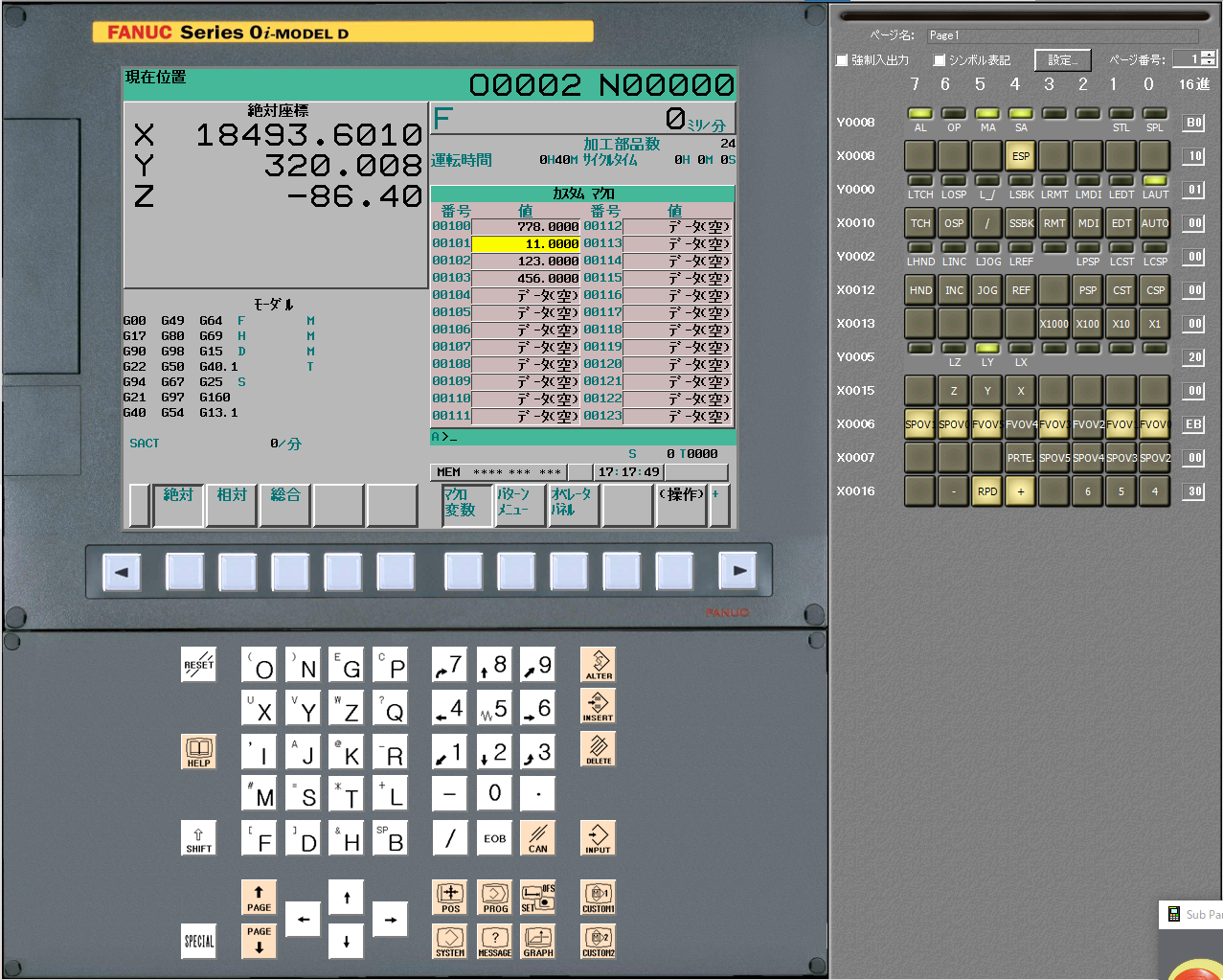Screen dimensions: 1223x980
Task: Click the CAN cancel key
Action: click(x=538, y=837)
